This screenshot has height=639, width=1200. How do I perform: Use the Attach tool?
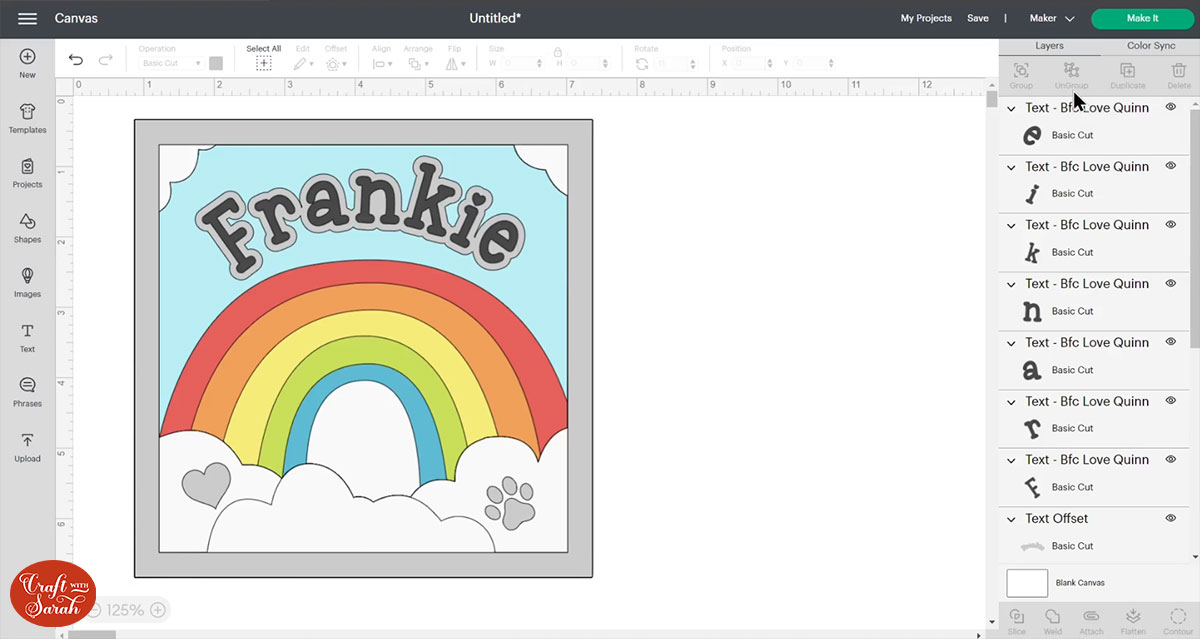point(1091,617)
